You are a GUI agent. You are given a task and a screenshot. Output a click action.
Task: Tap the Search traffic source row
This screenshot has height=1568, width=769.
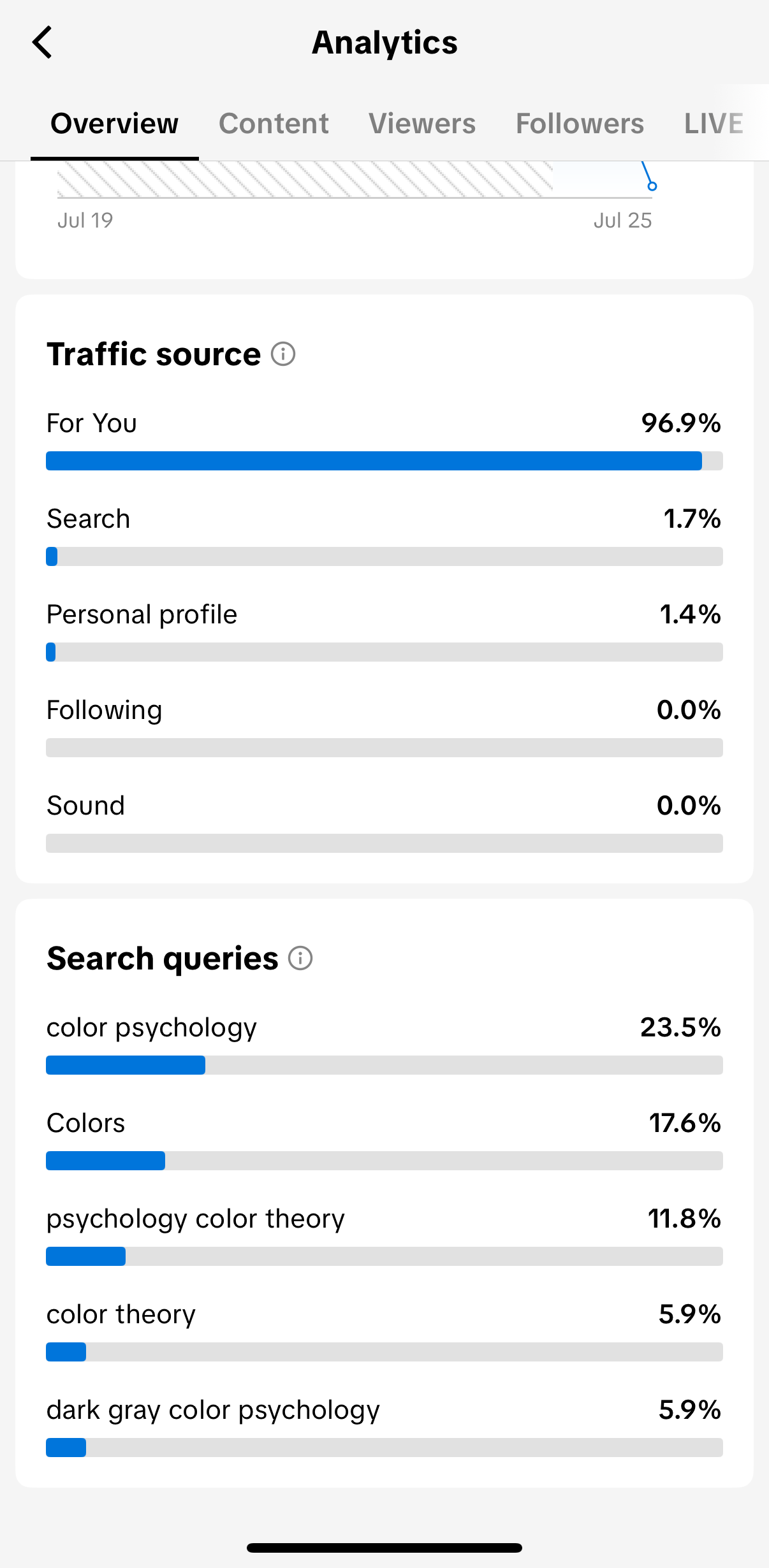[384, 535]
